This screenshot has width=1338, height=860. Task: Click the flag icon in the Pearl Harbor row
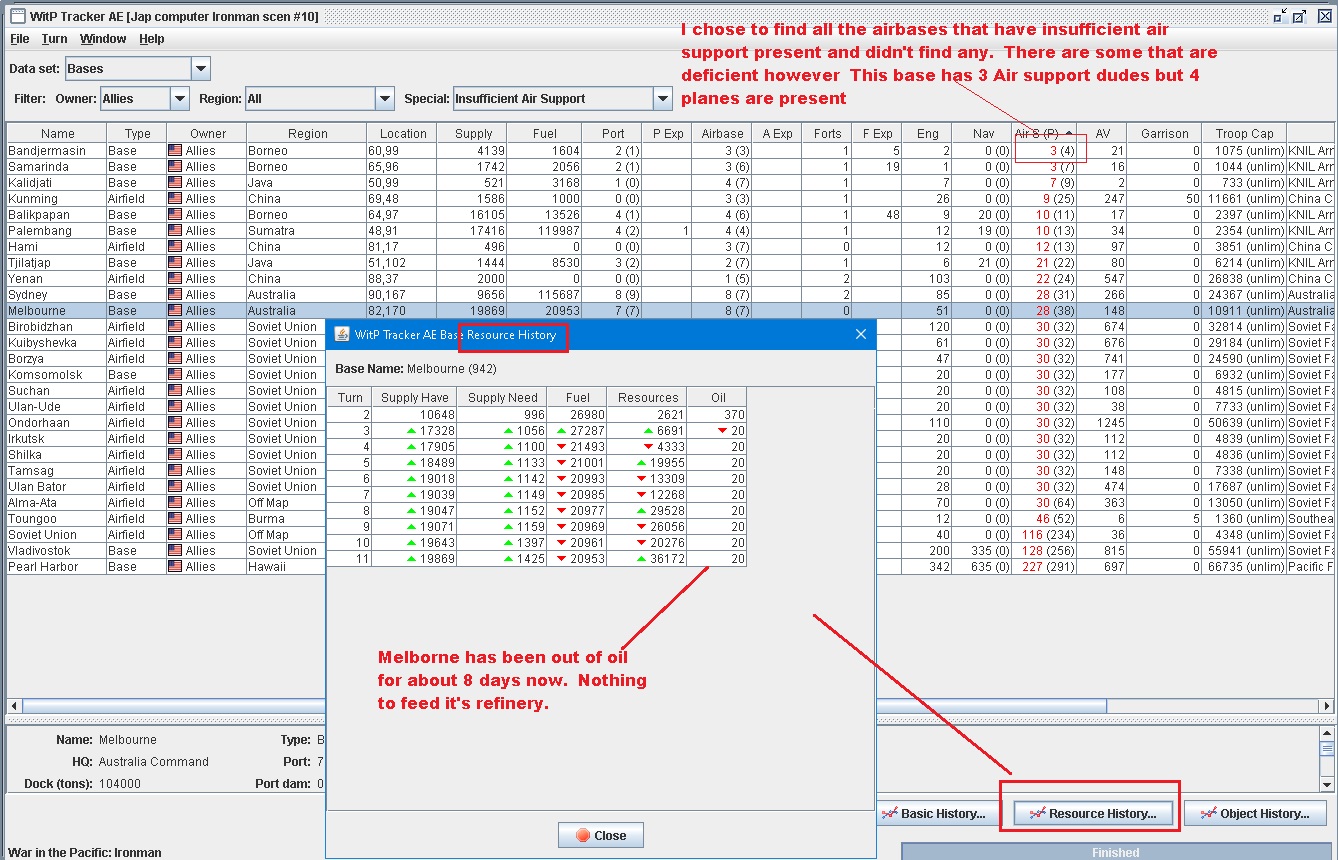pyautogui.click(x=175, y=567)
